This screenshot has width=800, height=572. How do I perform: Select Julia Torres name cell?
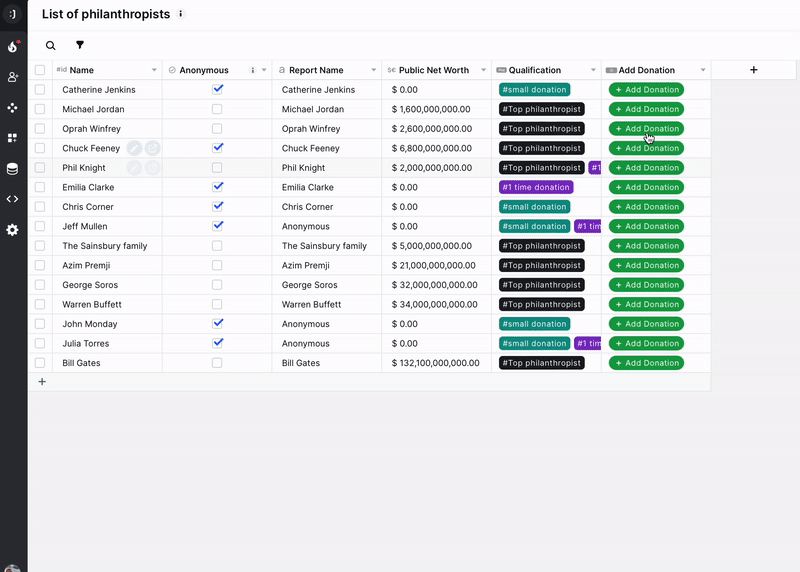pos(107,343)
